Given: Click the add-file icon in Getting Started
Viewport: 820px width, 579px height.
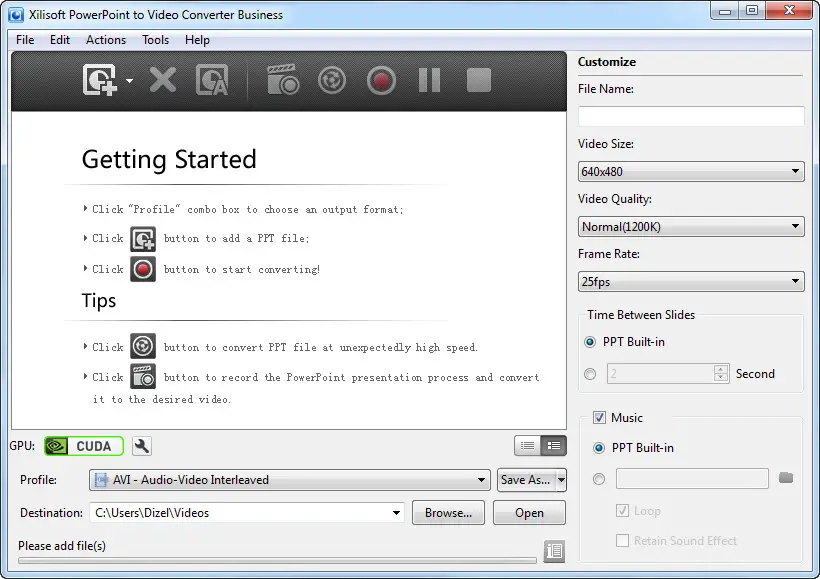Looking at the screenshot, I should [143, 239].
